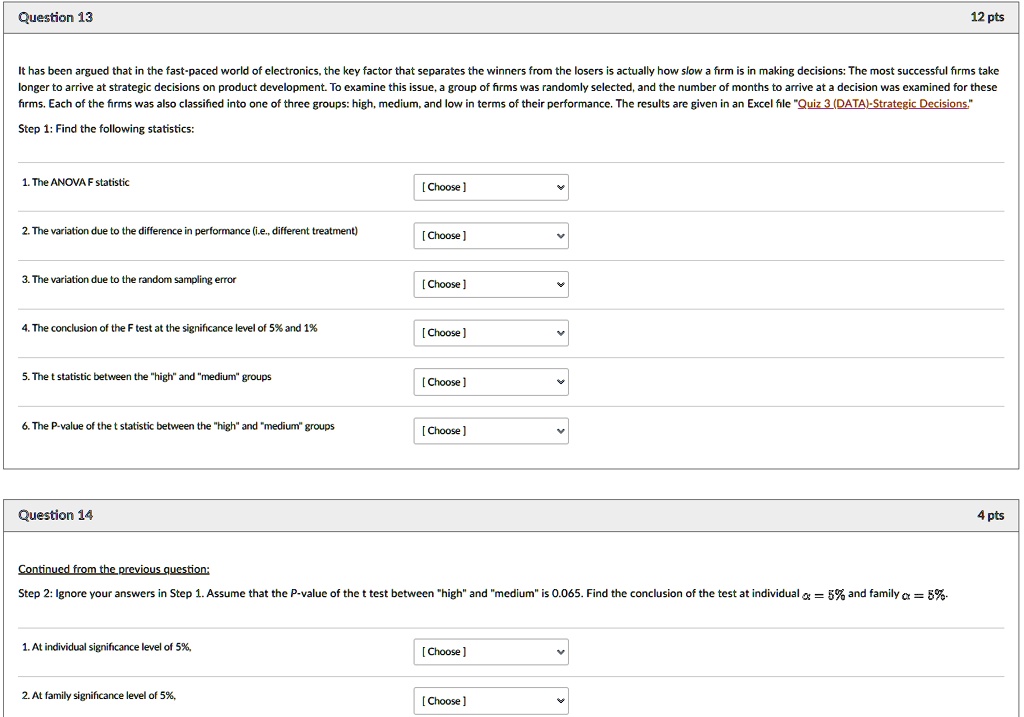Viewport: 1024px width, 717px height.
Task: Click the 4 pts label
Action: [x=990, y=515]
